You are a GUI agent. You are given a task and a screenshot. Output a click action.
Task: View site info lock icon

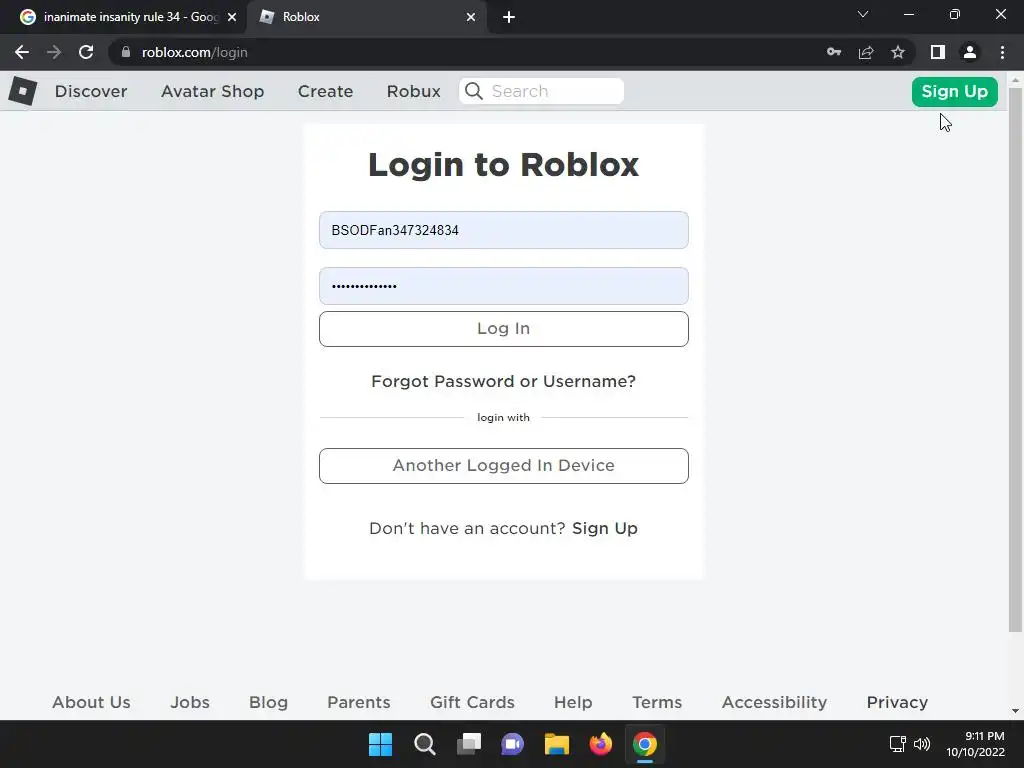pos(126,52)
